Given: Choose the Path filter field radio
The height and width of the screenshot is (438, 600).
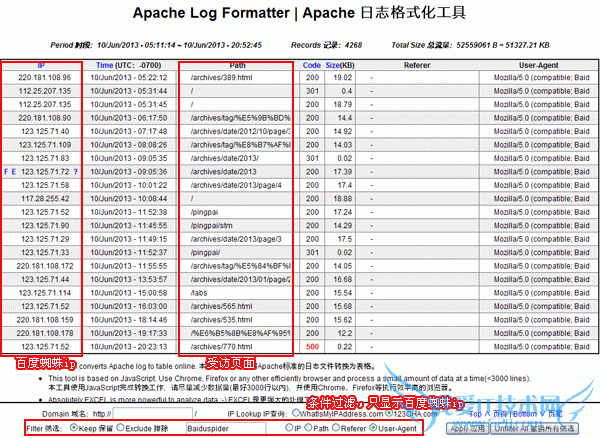Looking at the screenshot, I should pyautogui.click(x=308, y=428).
